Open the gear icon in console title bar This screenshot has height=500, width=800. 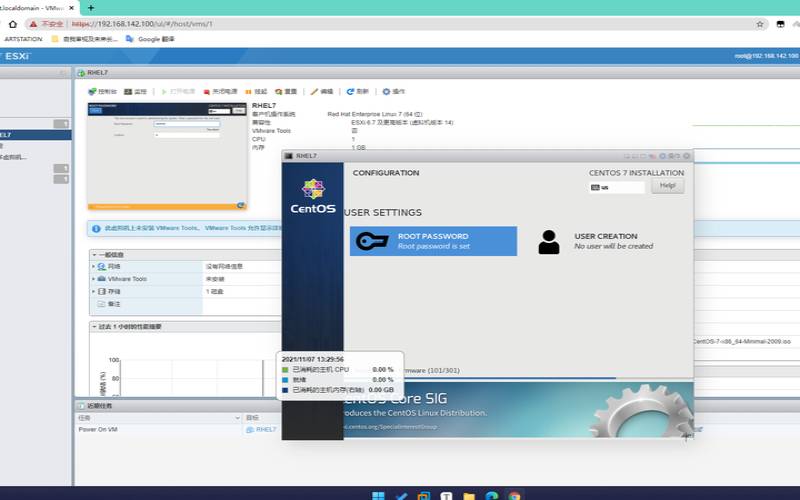[662, 156]
